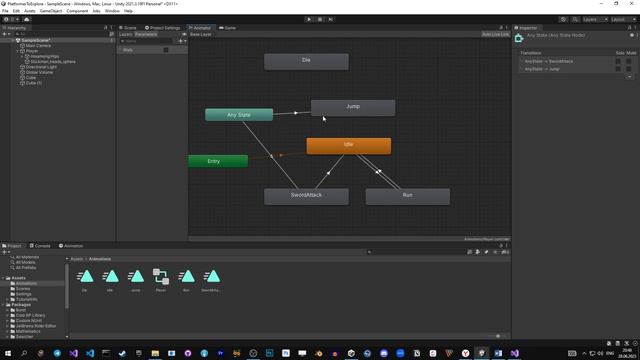This screenshot has width=640, height=360.
Task: Click the parameter search field in the Animator
Action: [146, 41]
